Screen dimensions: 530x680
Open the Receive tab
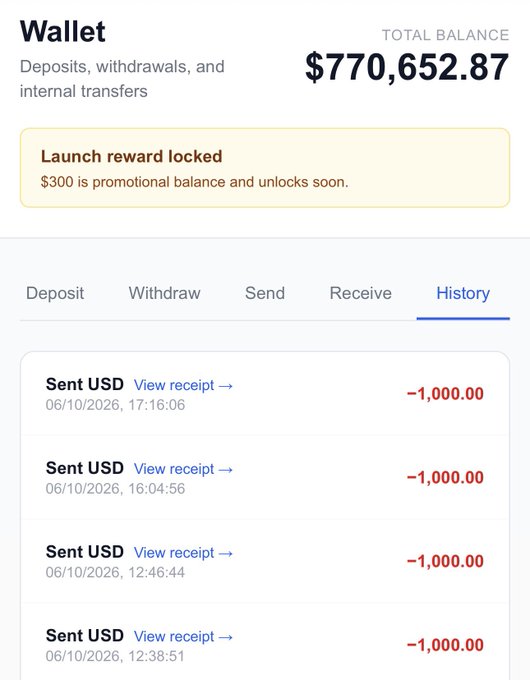click(360, 294)
